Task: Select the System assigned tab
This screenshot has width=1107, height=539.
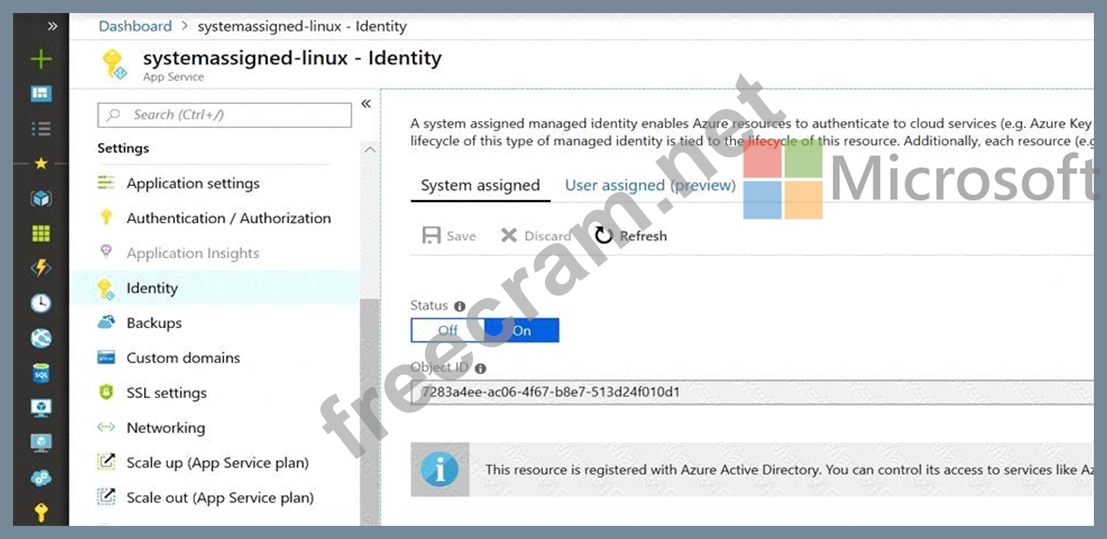Action: (x=480, y=186)
